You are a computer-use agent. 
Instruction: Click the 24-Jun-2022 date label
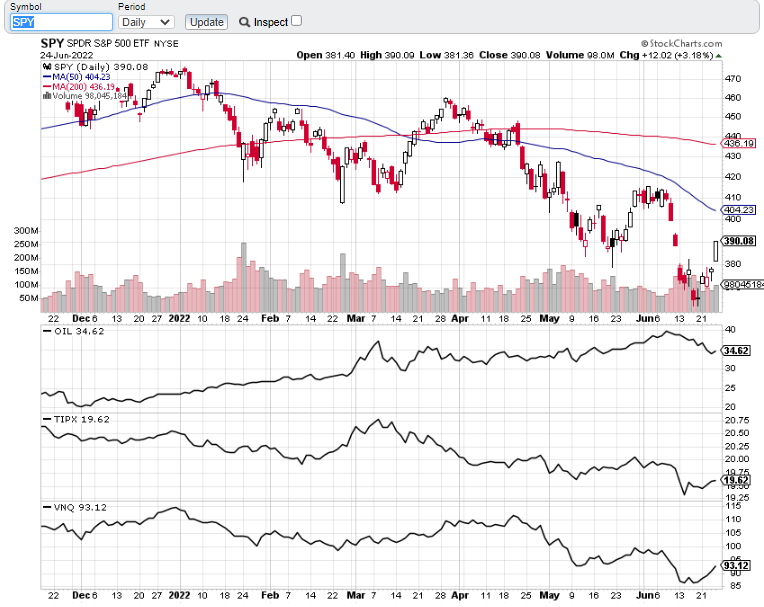pos(66,55)
